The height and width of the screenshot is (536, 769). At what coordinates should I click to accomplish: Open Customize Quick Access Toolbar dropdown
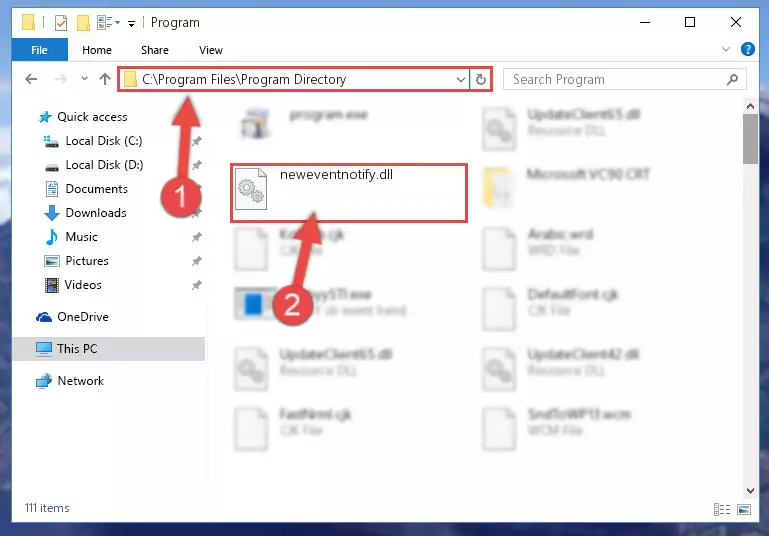(x=131, y=23)
